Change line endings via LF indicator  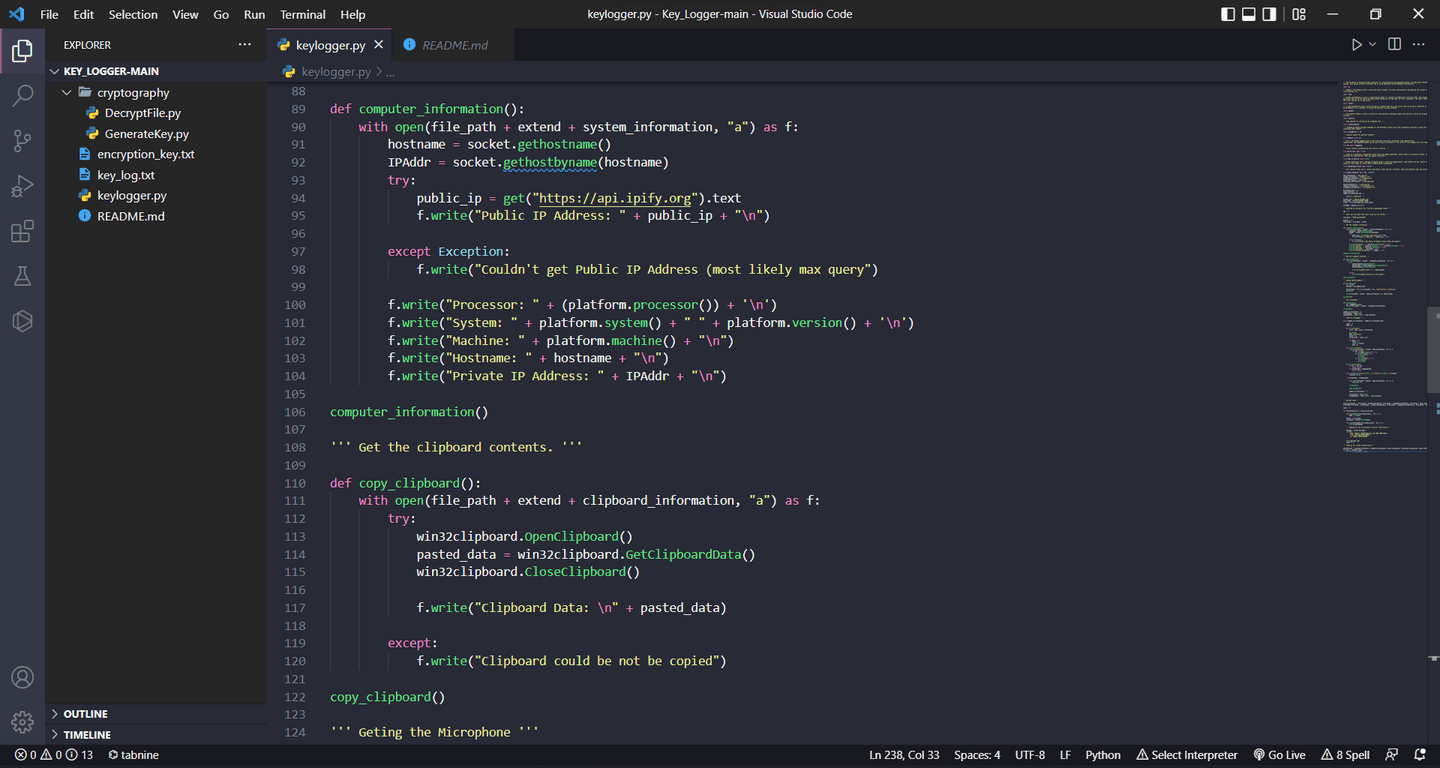(x=1066, y=755)
